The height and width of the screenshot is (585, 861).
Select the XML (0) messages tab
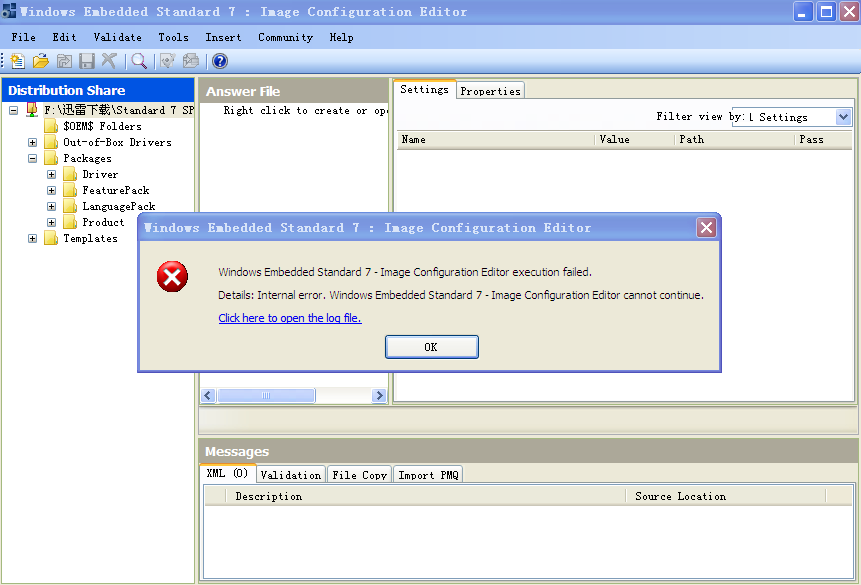(227, 473)
